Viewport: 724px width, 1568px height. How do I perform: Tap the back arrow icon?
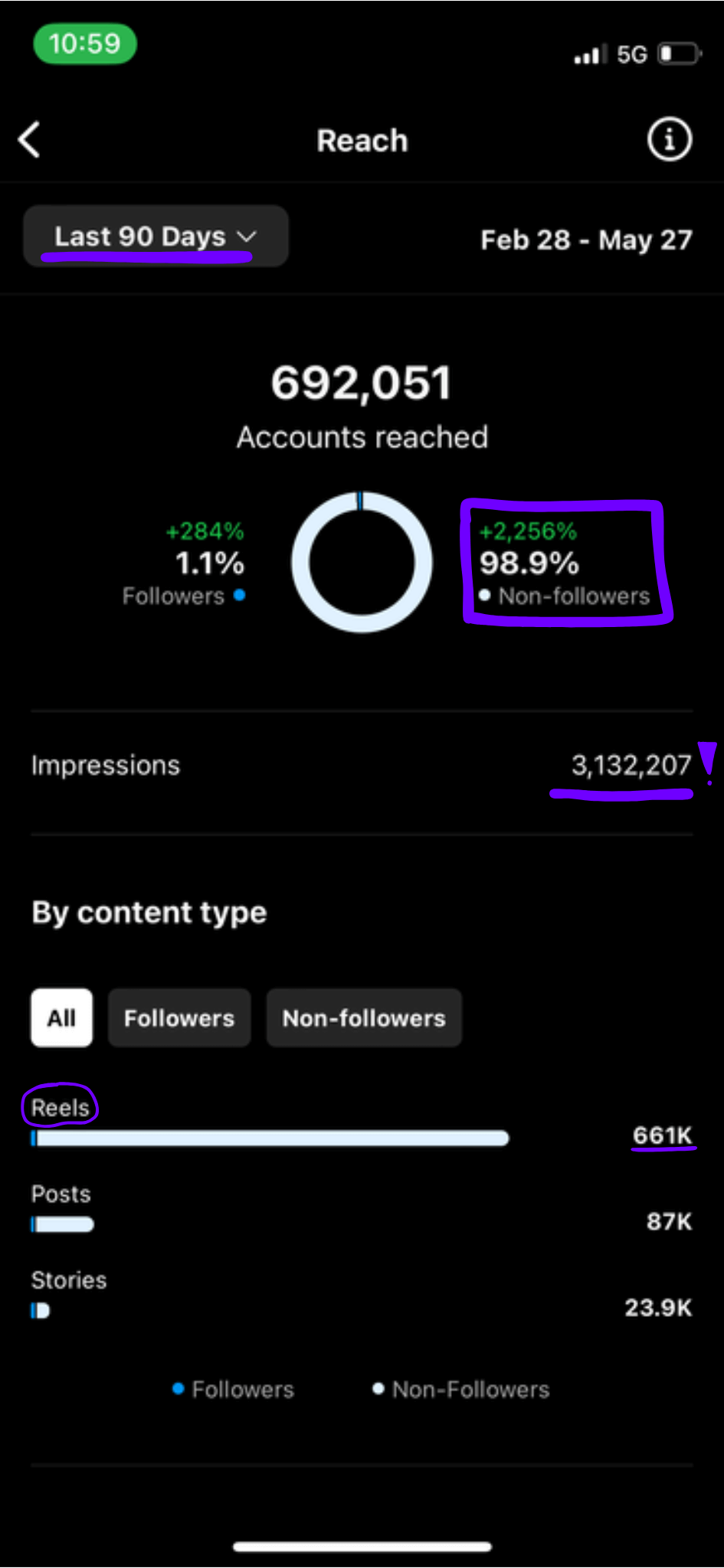(29, 139)
